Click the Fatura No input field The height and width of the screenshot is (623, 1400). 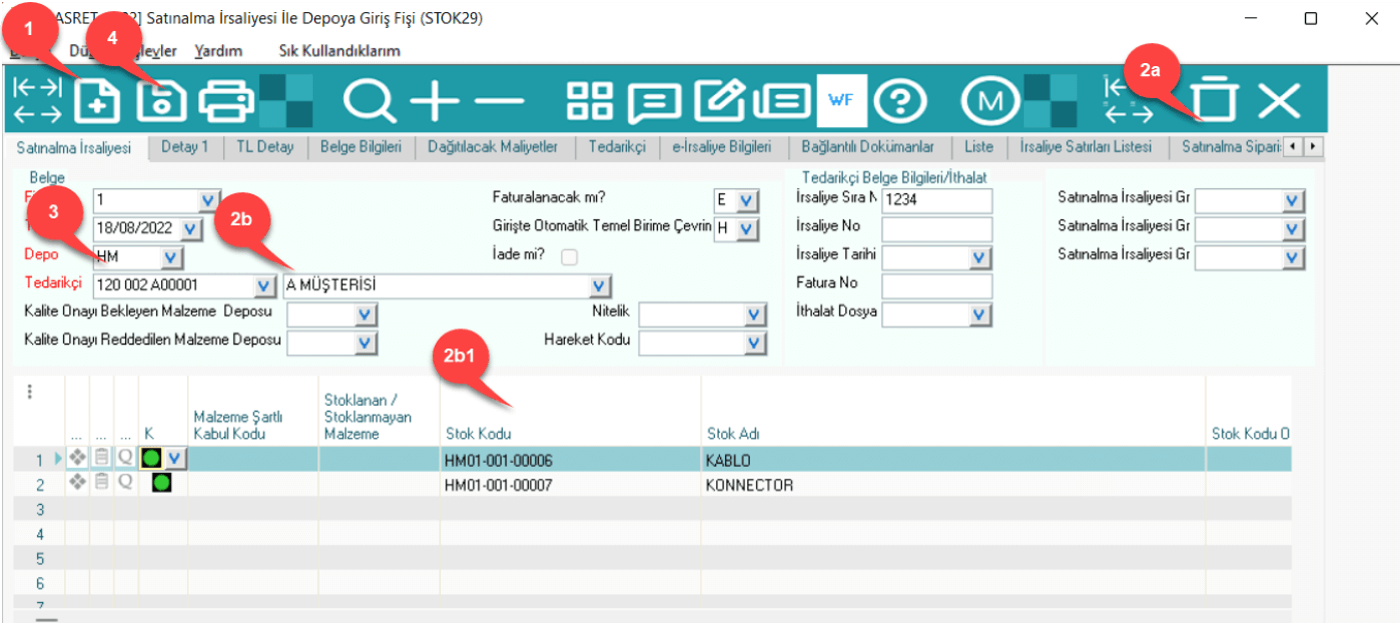937,286
